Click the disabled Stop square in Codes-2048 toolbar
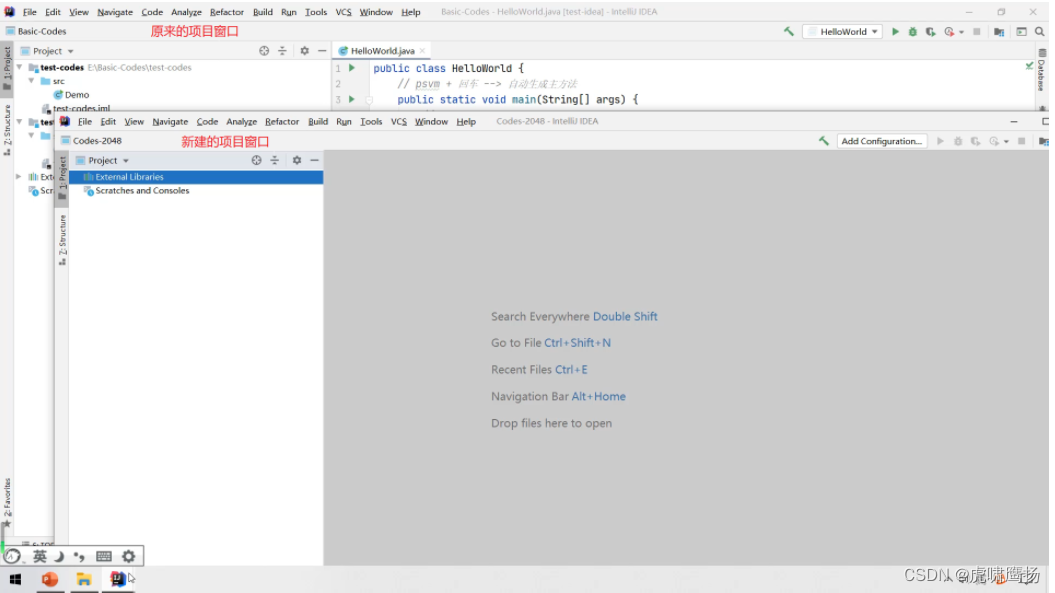The height and width of the screenshot is (593, 1055). coord(1021,141)
